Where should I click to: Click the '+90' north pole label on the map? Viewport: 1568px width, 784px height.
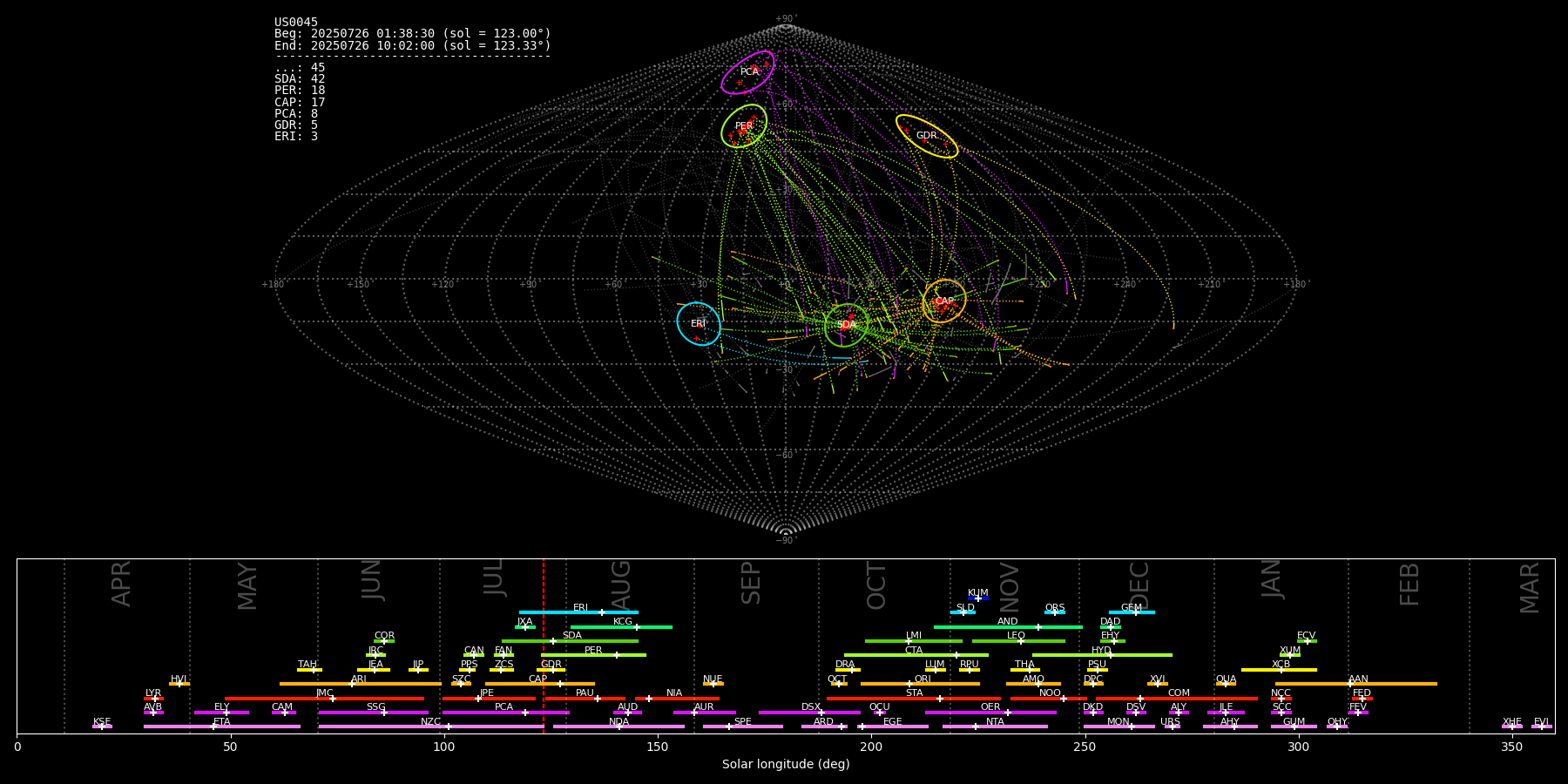[785, 19]
